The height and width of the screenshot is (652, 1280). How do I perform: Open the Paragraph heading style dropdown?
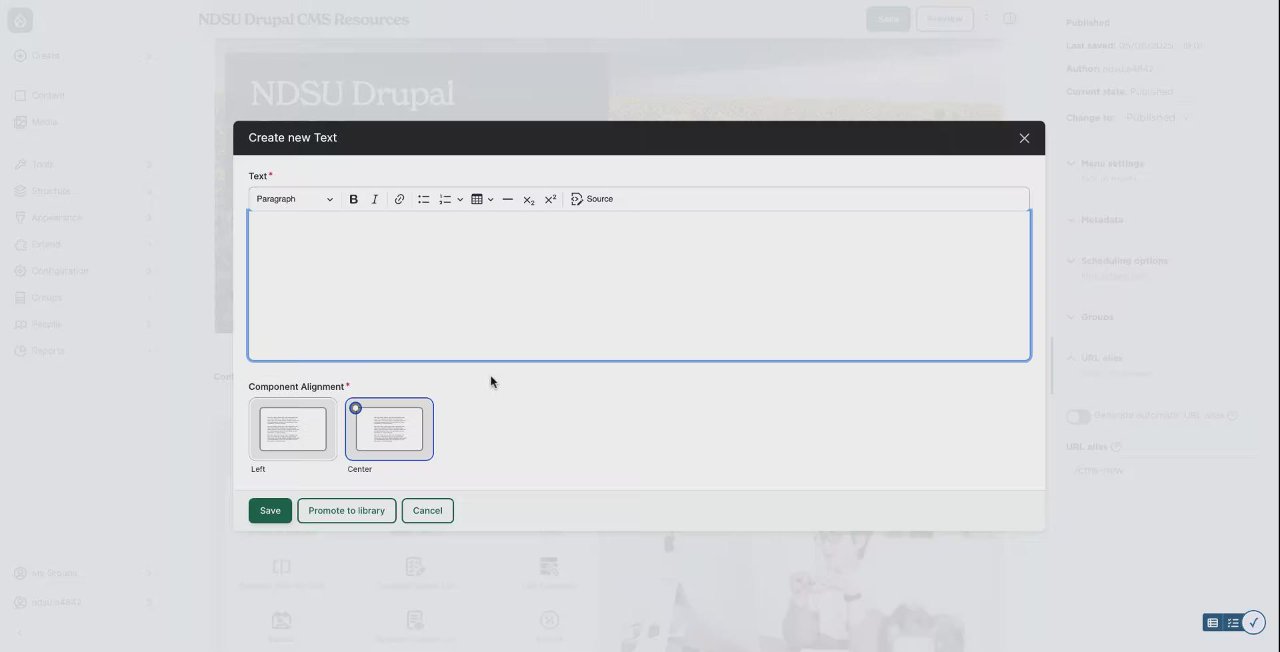tap(295, 199)
